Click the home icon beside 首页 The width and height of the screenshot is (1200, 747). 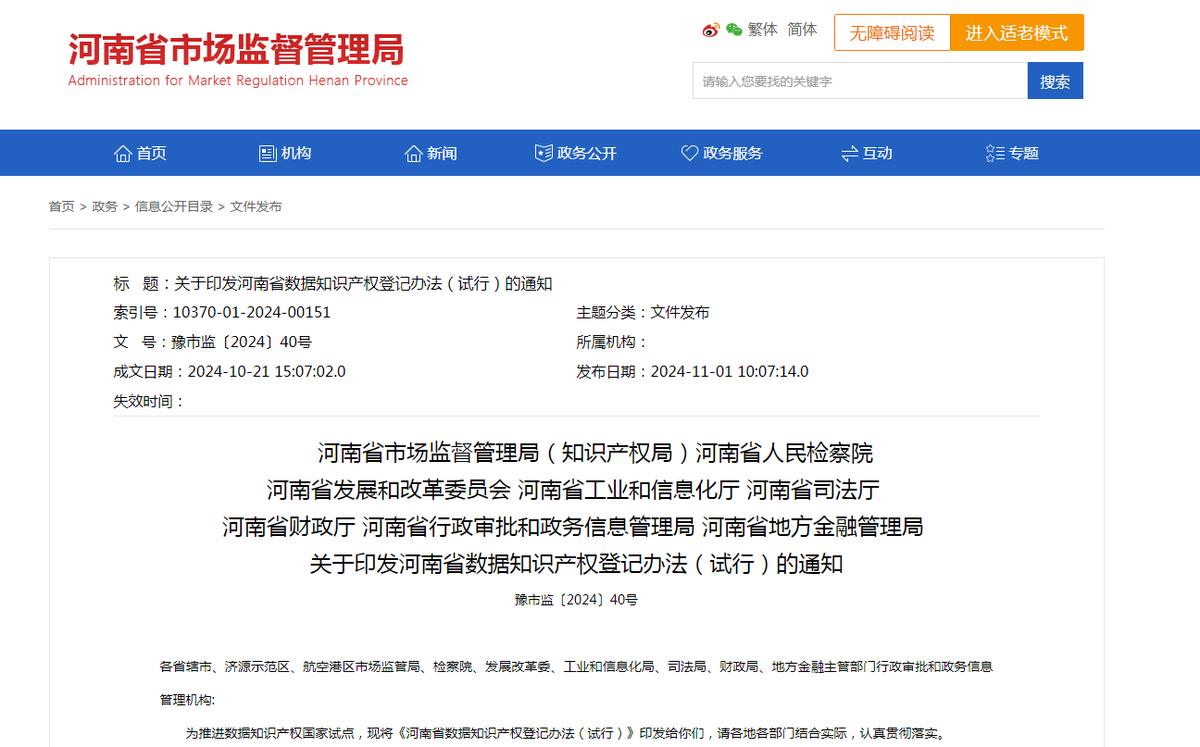(x=123, y=154)
